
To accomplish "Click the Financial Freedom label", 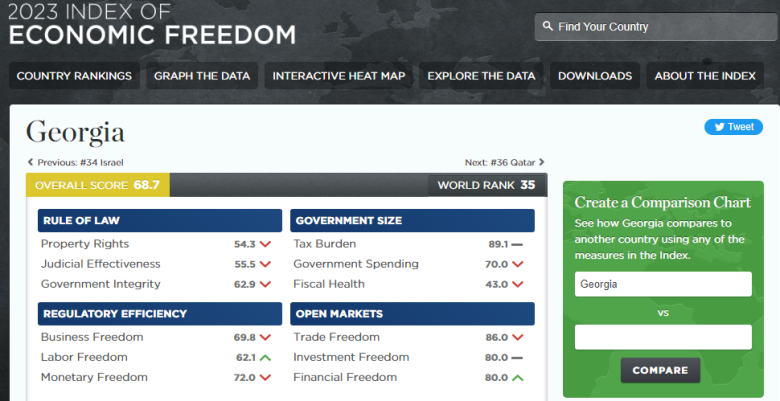I will 345,377.
